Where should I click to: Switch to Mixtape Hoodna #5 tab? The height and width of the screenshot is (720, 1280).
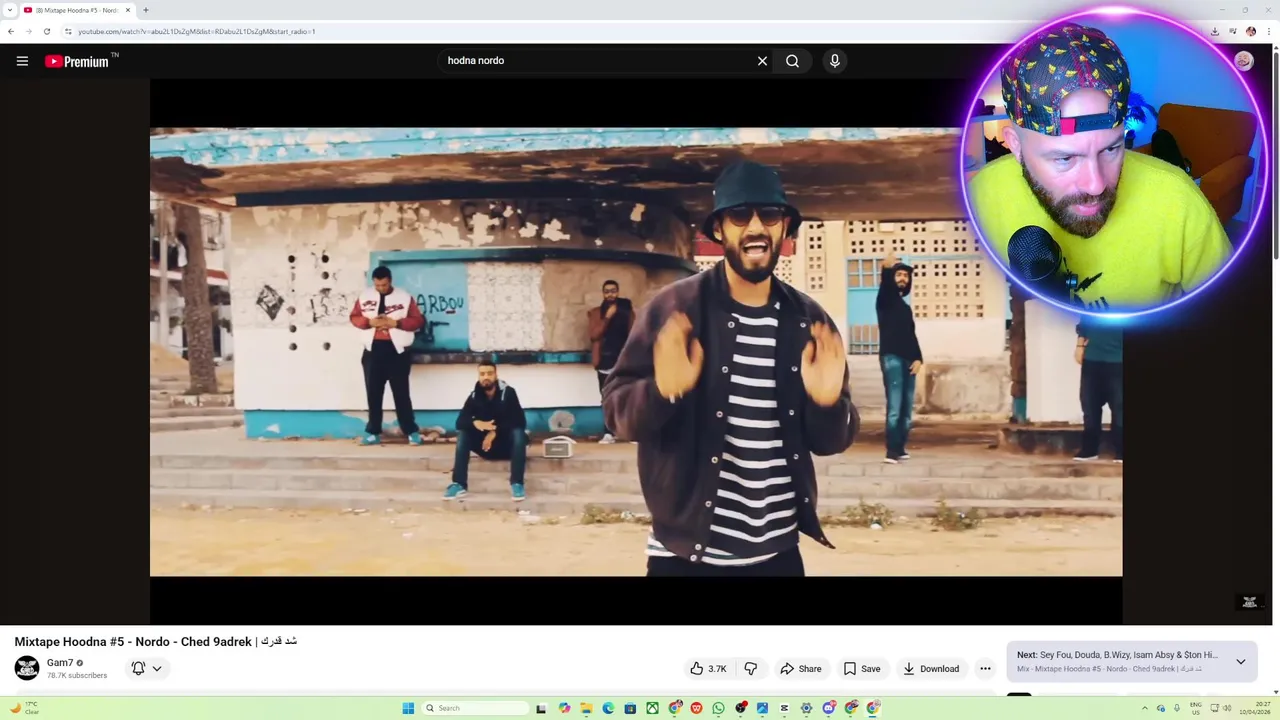pos(77,10)
